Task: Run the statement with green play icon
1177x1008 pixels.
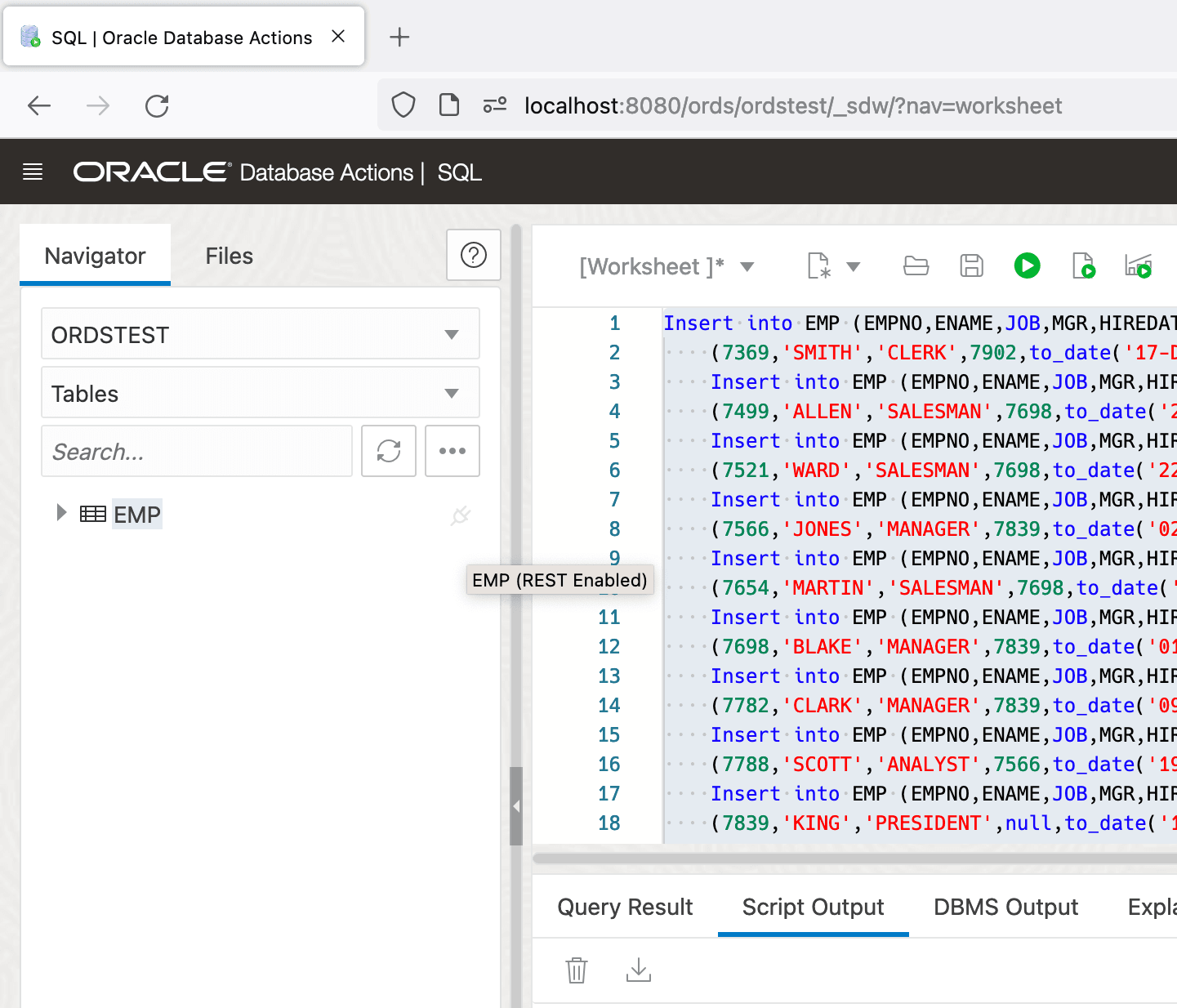Action: (x=1027, y=265)
